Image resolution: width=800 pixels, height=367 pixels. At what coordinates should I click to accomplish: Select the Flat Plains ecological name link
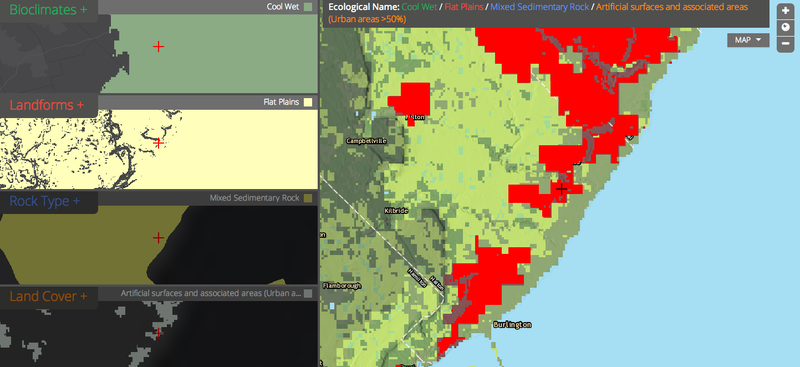pos(464,7)
